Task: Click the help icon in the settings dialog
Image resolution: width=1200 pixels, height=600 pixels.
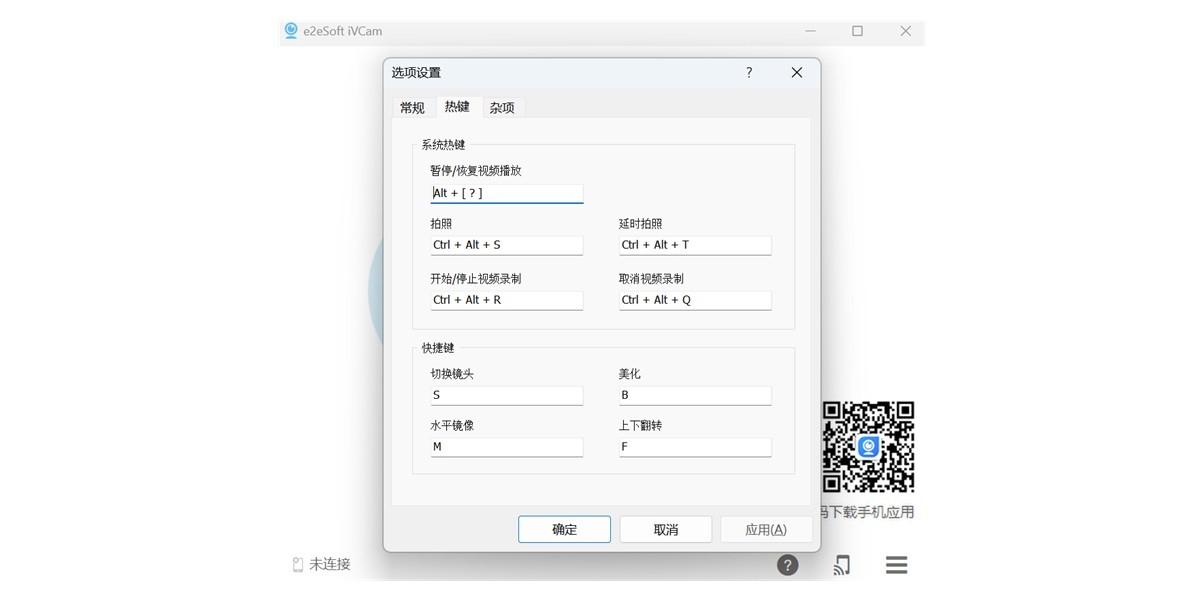Action: click(748, 72)
